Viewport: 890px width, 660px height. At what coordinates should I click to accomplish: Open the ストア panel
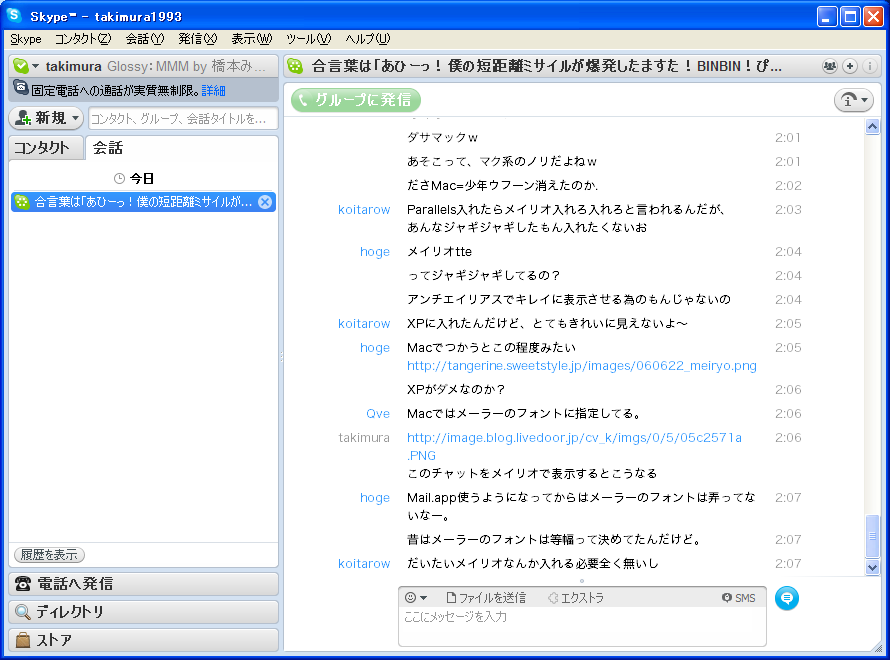tap(144, 640)
